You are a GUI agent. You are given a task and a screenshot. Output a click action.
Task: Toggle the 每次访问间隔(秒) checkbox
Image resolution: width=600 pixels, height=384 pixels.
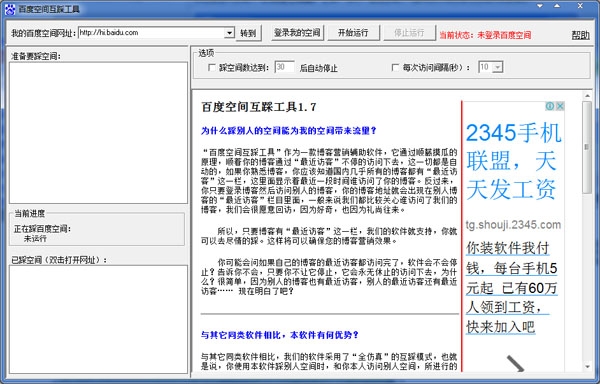click(x=395, y=68)
